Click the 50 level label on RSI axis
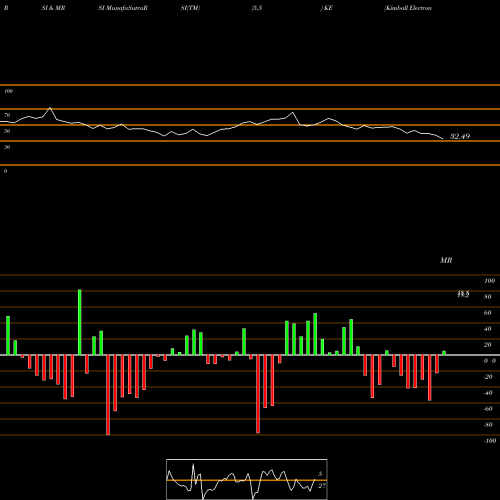 7,131
